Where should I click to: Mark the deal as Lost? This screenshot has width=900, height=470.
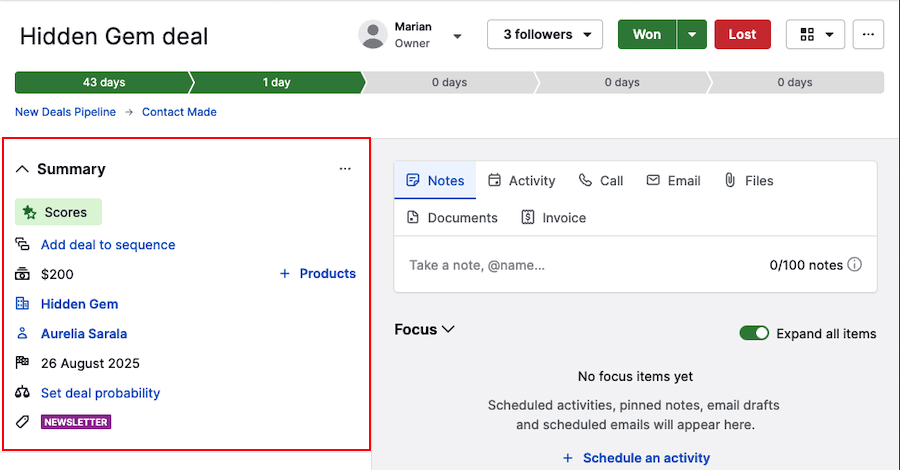pyautogui.click(x=742, y=35)
